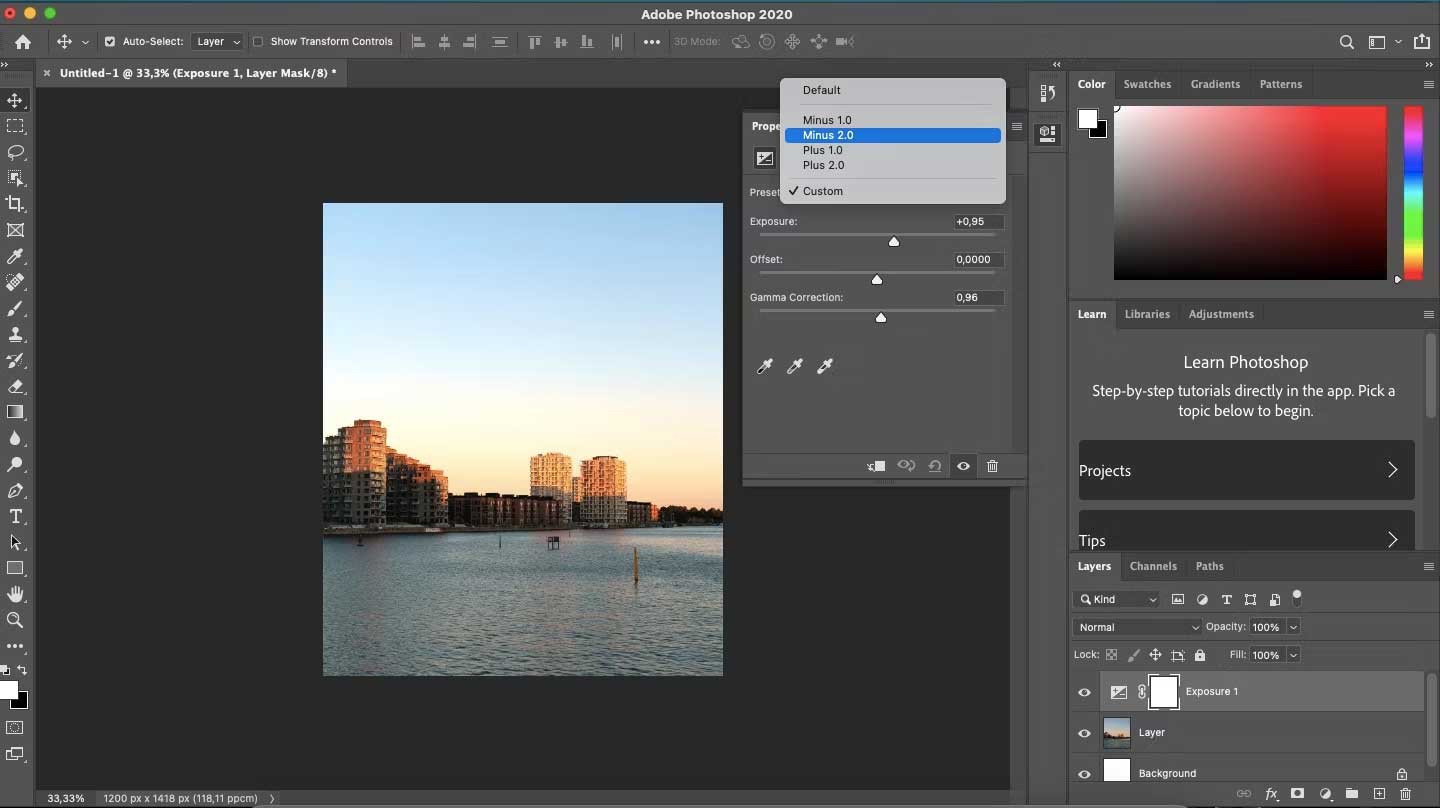Switch to the Channels tab

[x=1153, y=567]
